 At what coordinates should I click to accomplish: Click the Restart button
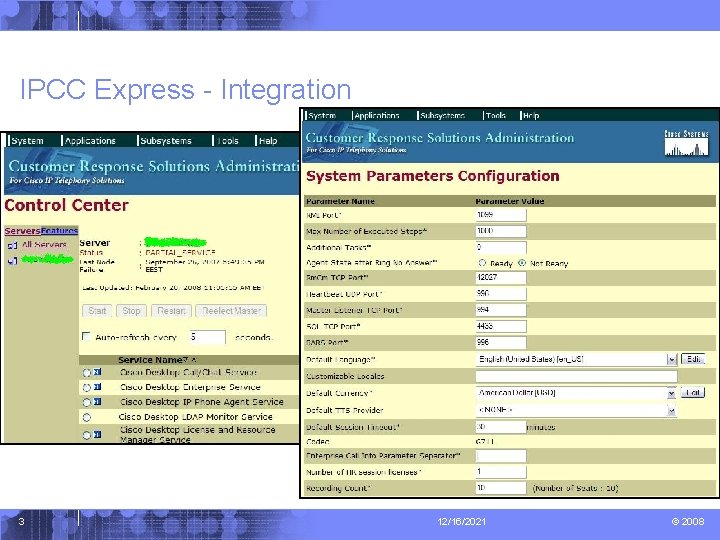click(x=171, y=311)
